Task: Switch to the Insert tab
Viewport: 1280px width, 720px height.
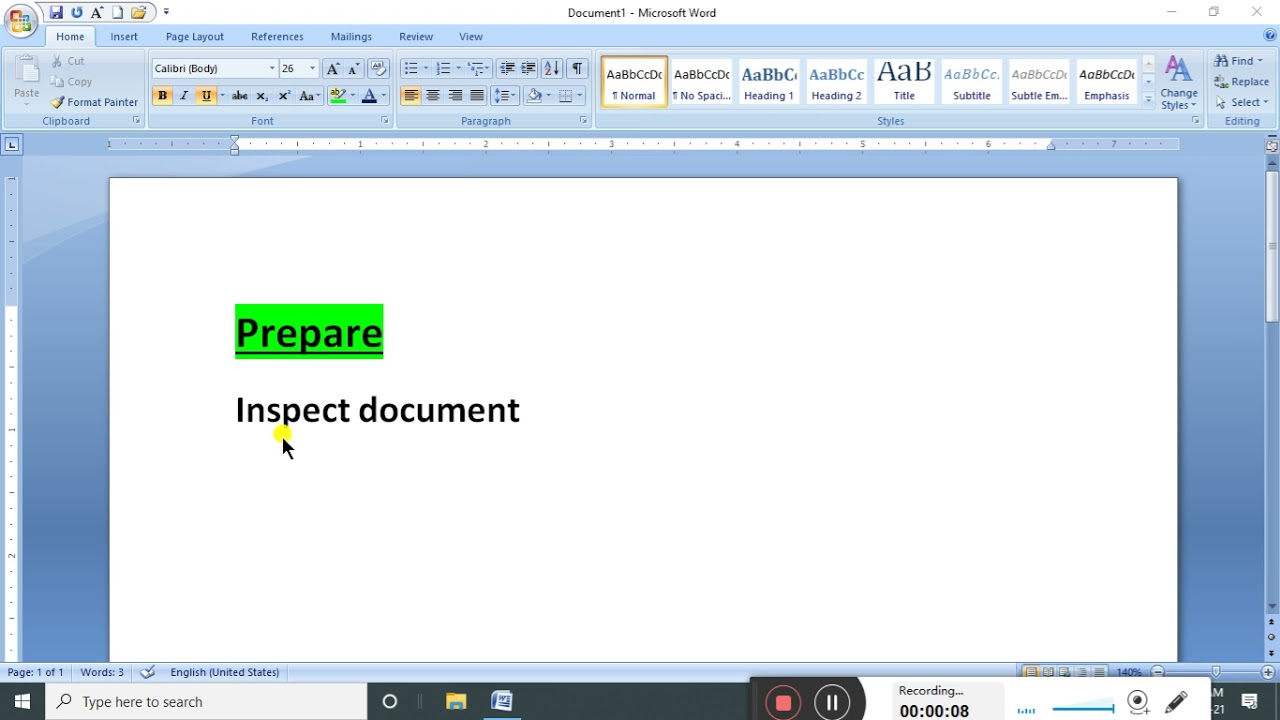Action: coord(124,36)
